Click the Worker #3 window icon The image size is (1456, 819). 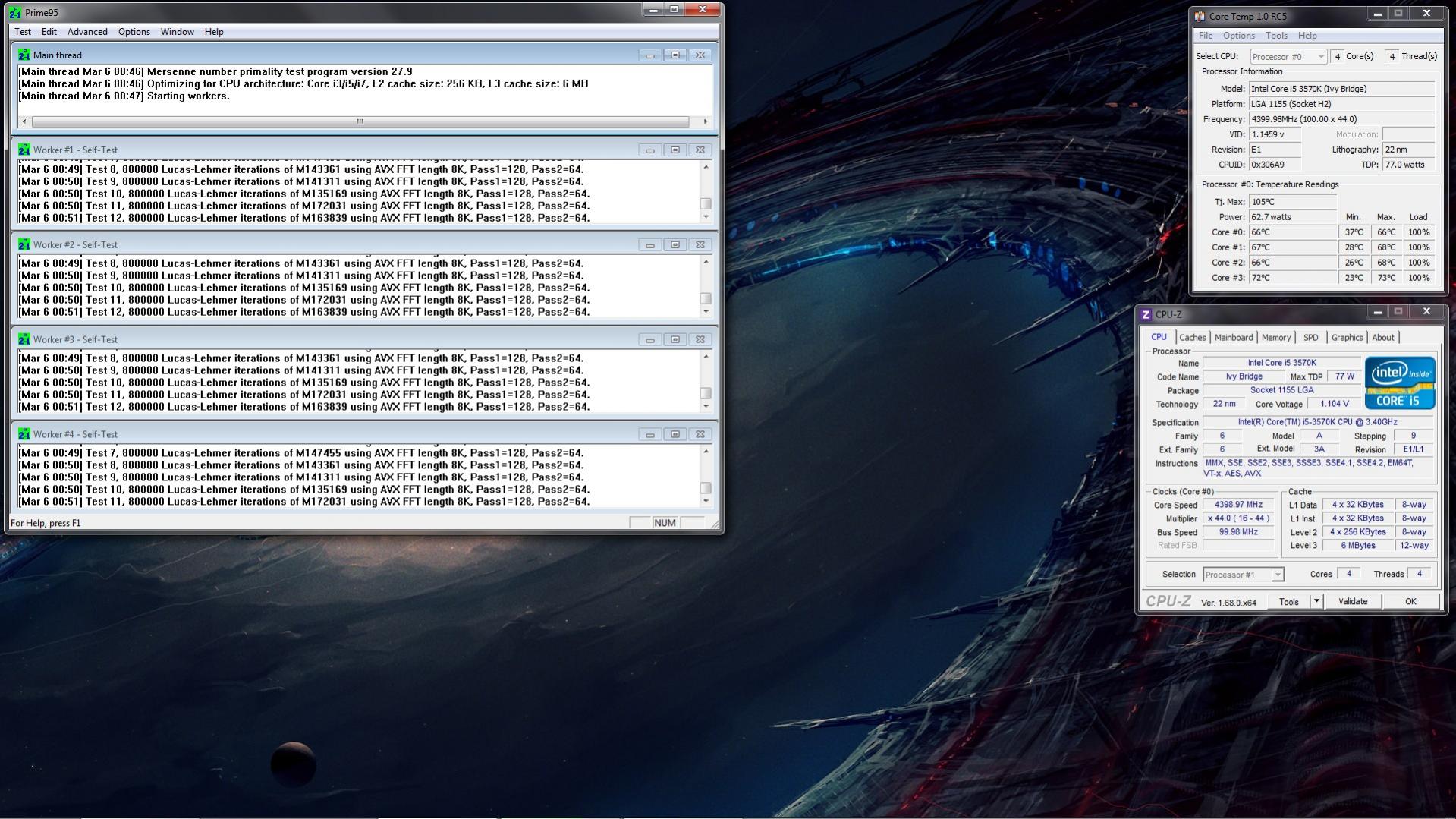coord(24,339)
